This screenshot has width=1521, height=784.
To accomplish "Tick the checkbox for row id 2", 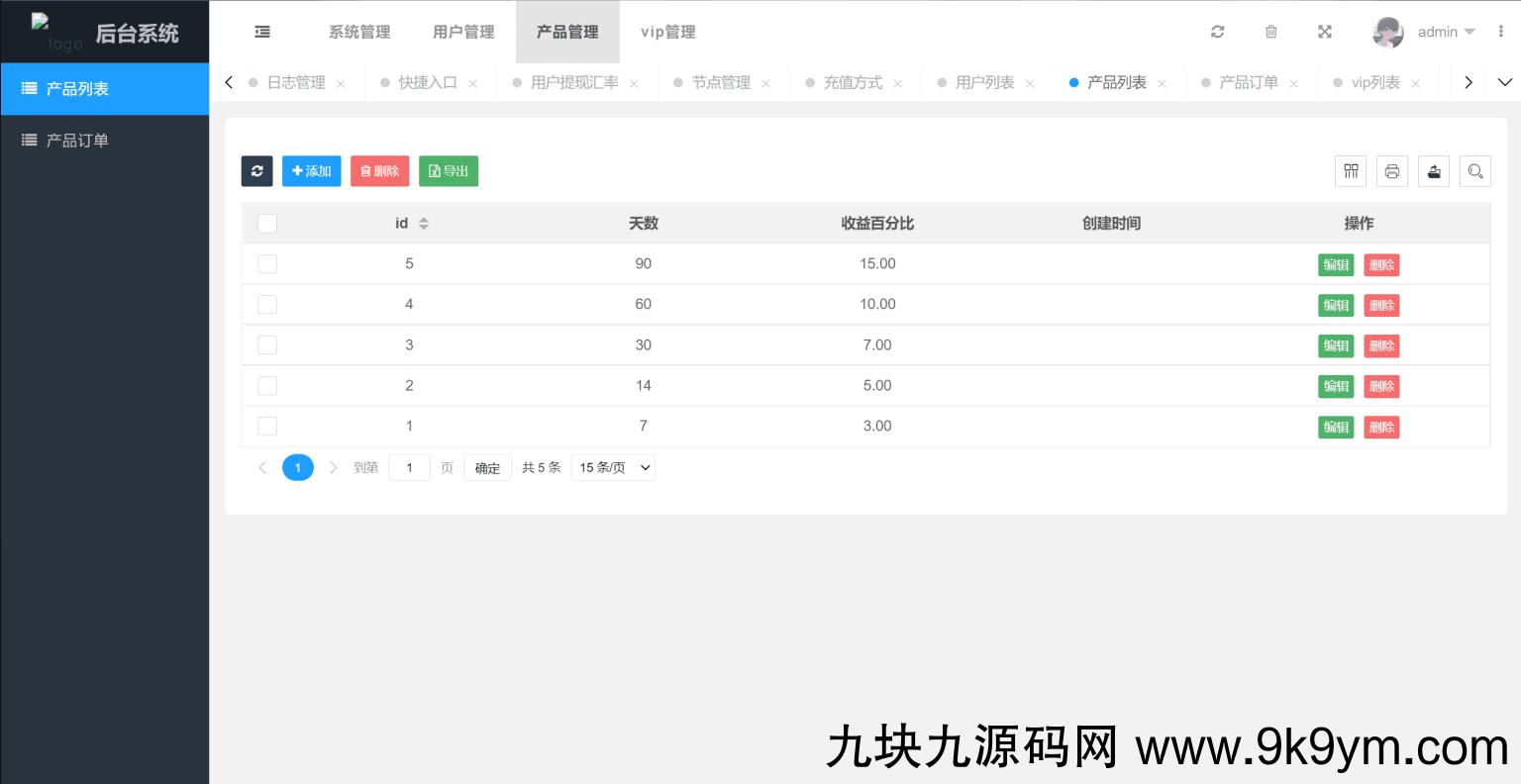I will [x=267, y=386].
